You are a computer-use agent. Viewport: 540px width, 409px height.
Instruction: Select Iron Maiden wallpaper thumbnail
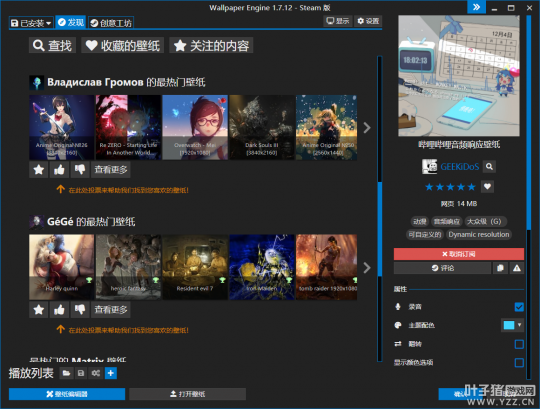(262, 267)
